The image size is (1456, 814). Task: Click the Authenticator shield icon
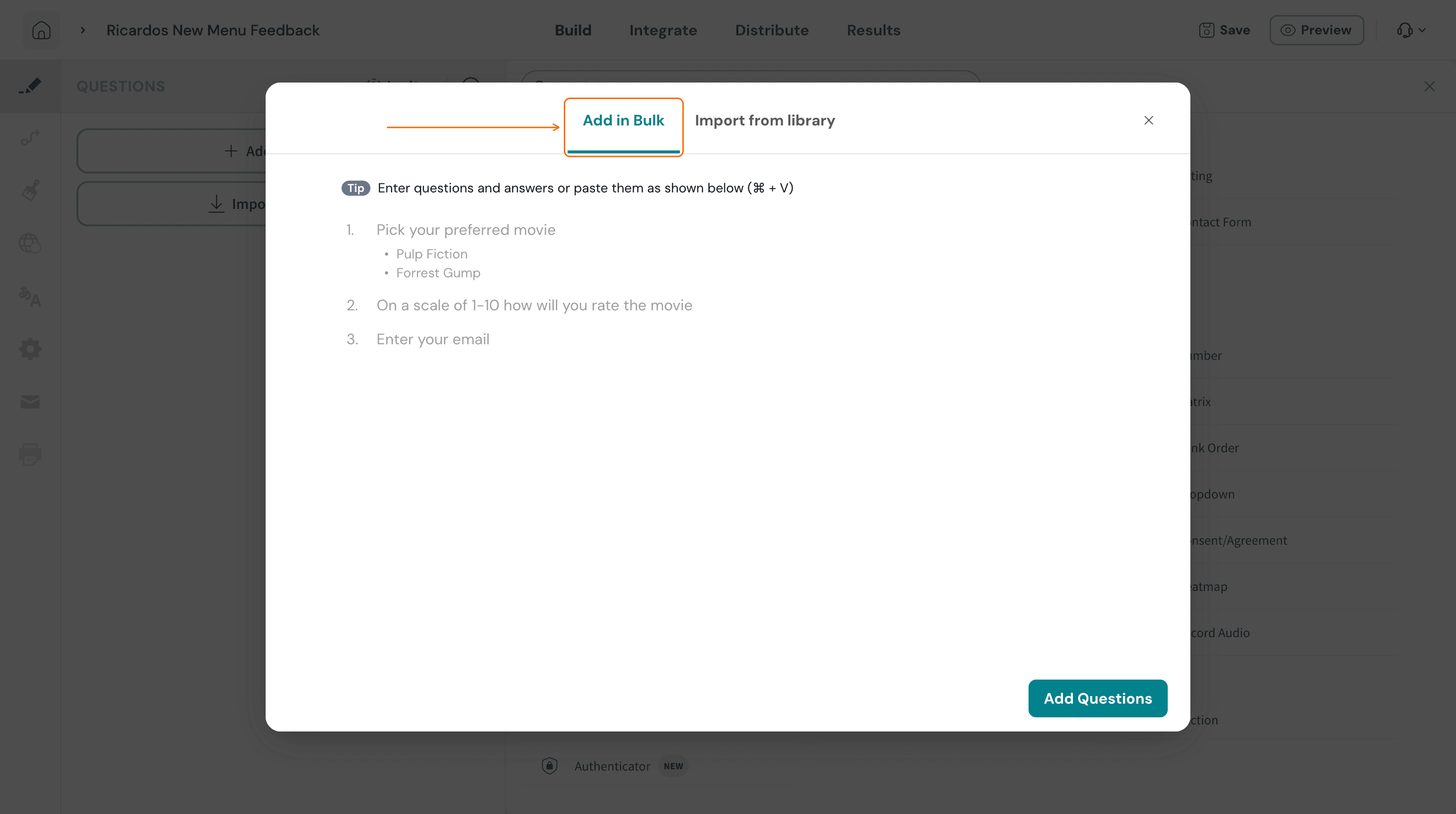coord(549,765)
